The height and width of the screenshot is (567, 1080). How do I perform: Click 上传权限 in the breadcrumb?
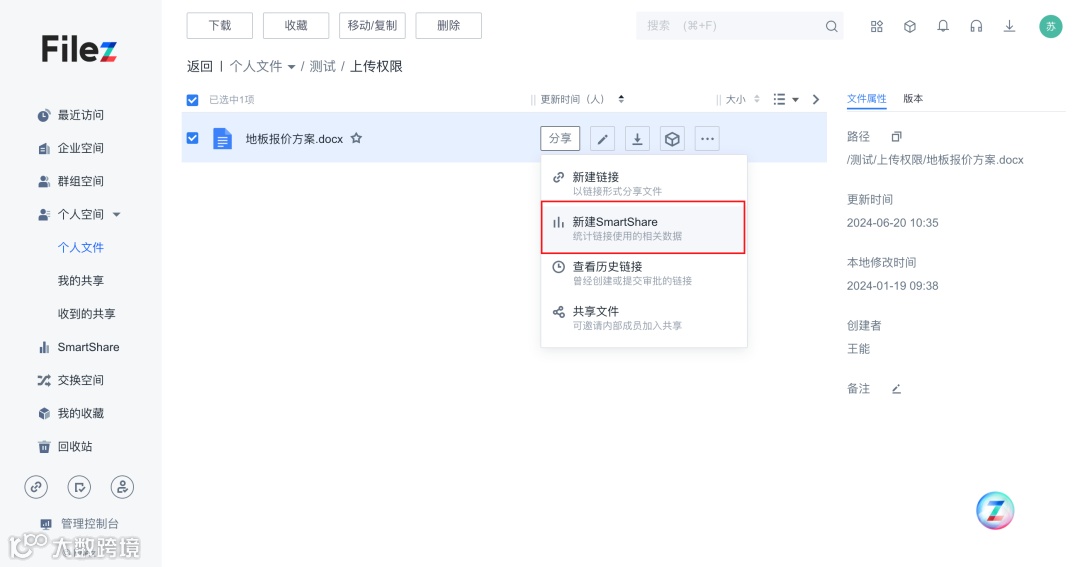pyautogui.click(x=376, y=66)
